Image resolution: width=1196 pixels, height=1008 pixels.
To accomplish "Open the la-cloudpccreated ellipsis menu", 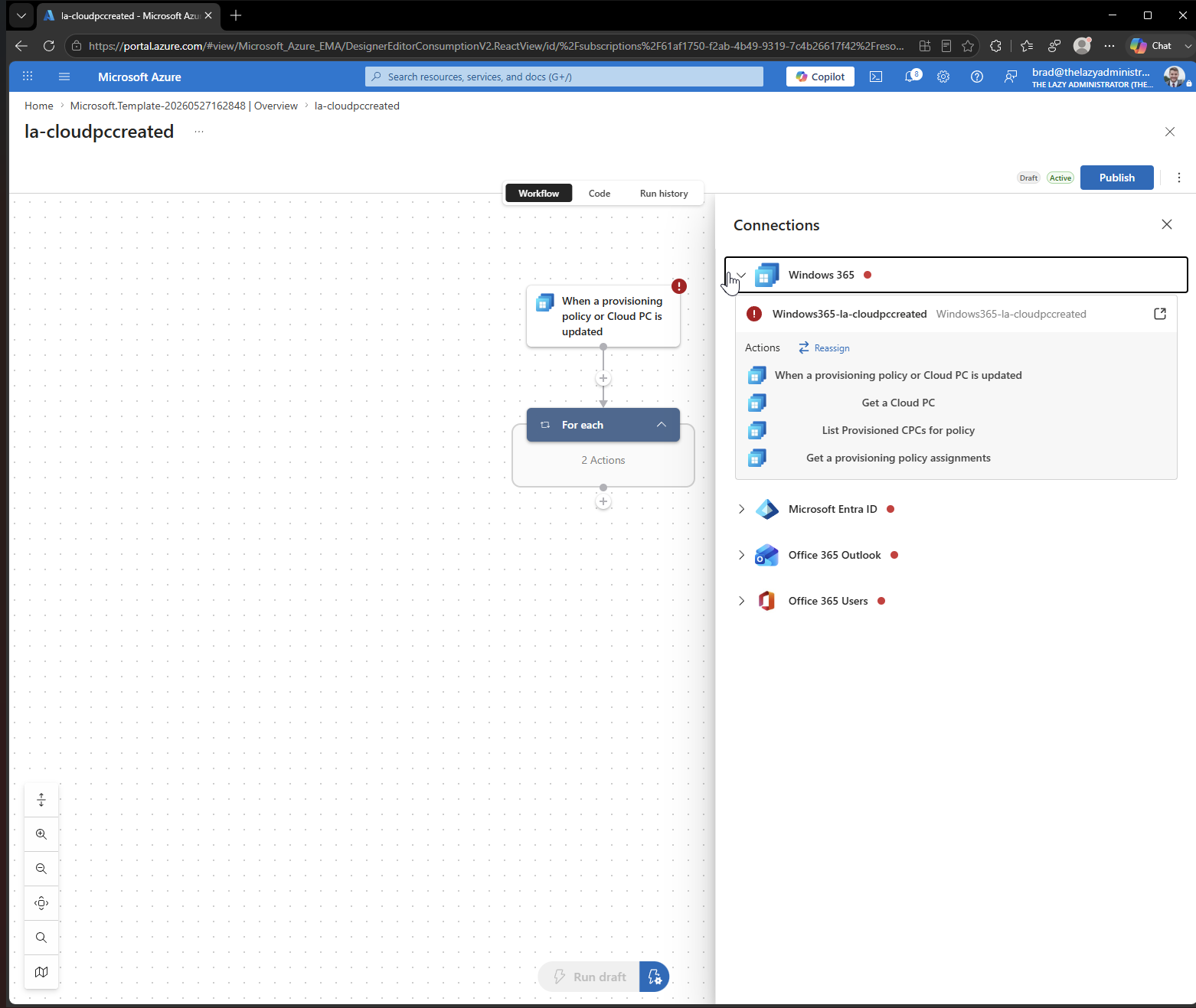I will [x=199, y=132].
